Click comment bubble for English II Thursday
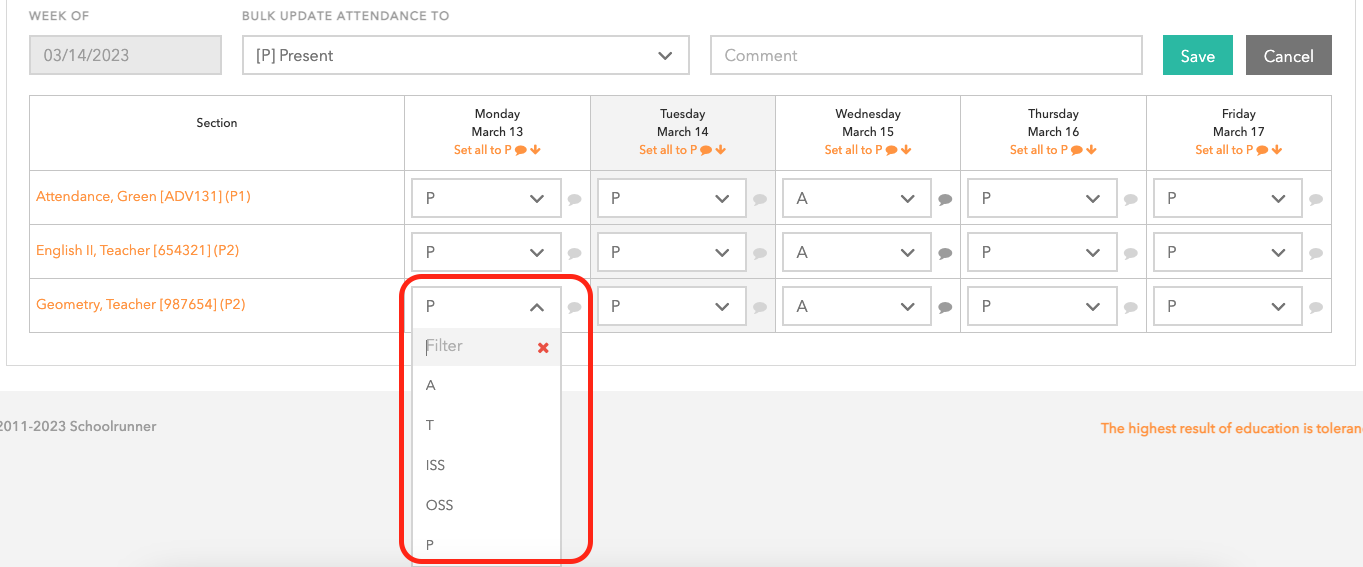The image size is (1363, 567). click(1131, 253)
